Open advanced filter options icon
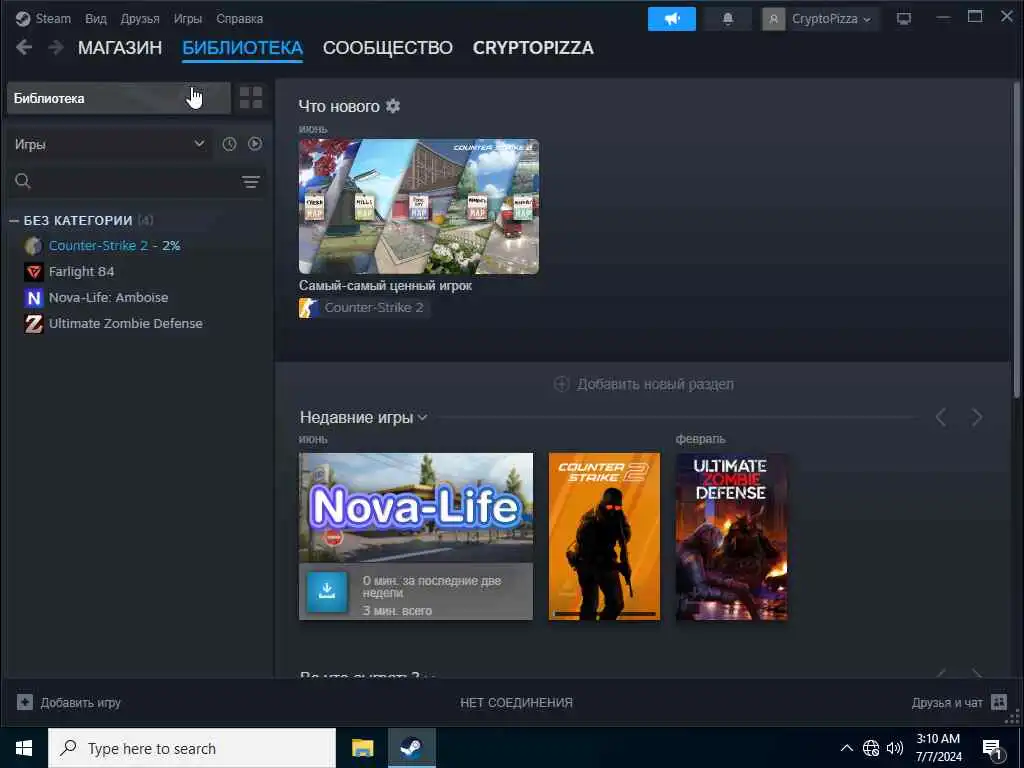Screen dimensions: 1024x768 [x=251, y=182]
